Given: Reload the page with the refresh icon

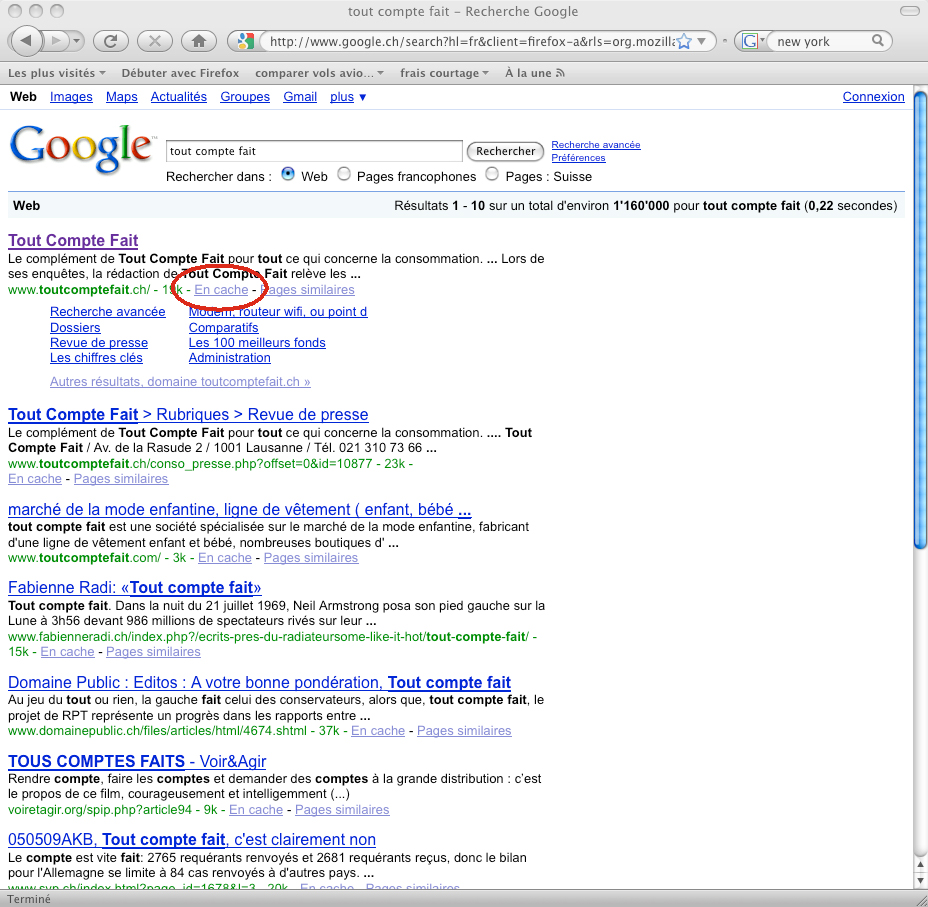Looking at the screenshot, I should (x=110, y=41).
